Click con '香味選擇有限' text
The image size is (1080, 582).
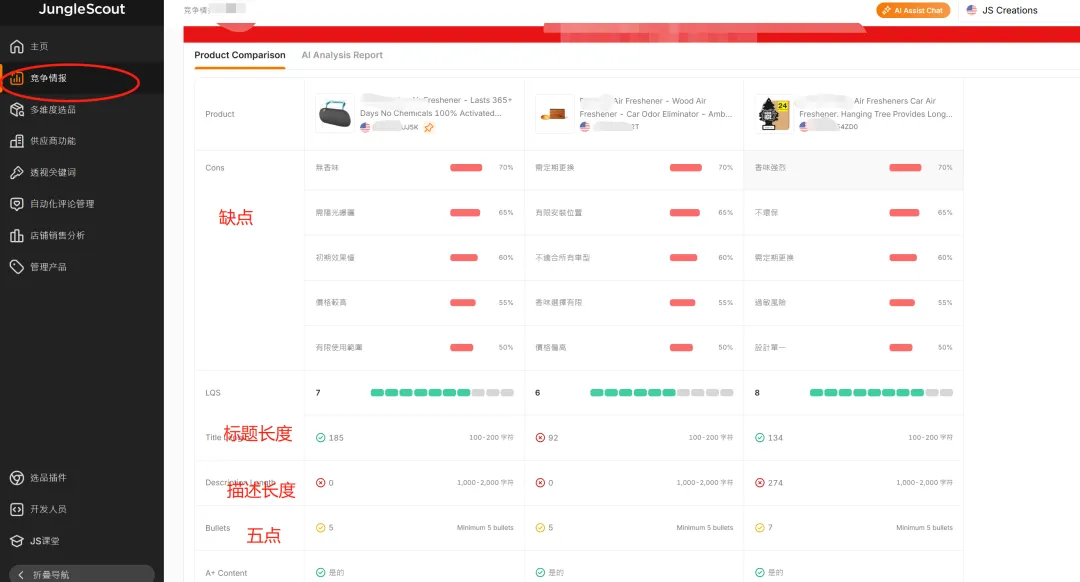tap(559, 303)
